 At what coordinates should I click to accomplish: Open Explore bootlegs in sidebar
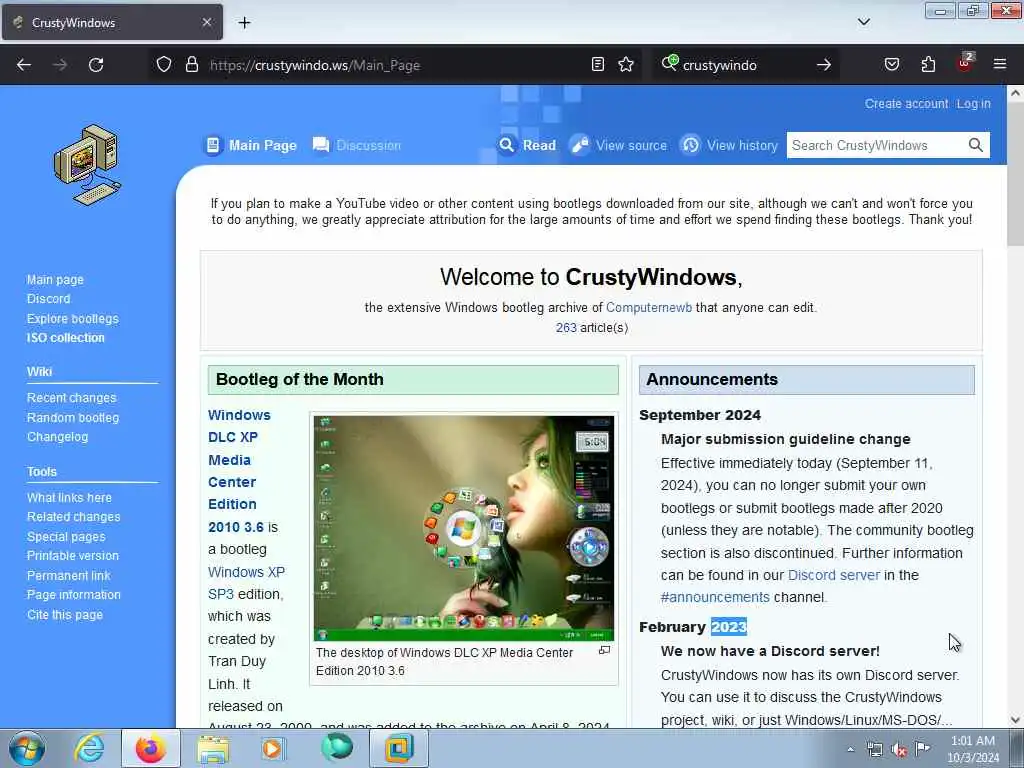72,319
